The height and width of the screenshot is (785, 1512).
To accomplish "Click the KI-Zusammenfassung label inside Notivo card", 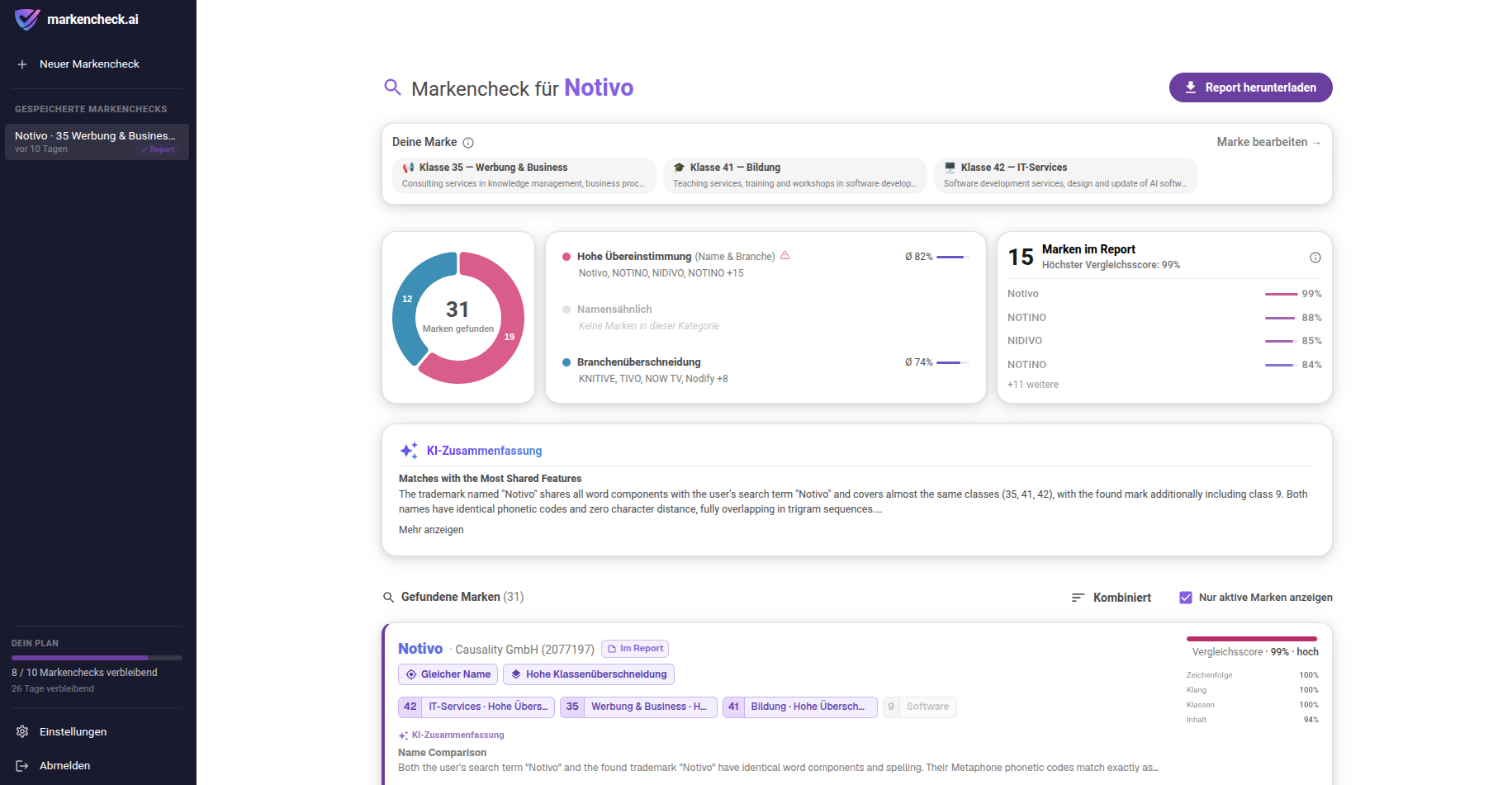I will (x=457, y=735).
